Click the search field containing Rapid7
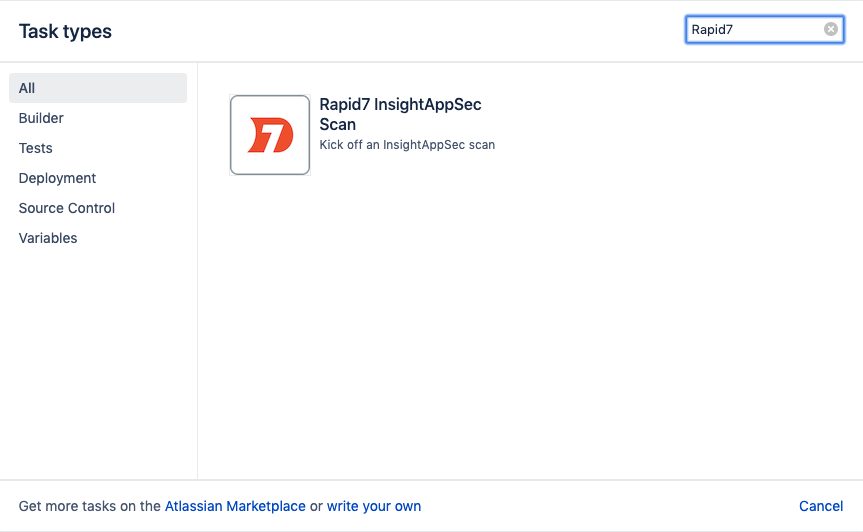The height and width of the screenshot is (532, 863). (764, 29)
